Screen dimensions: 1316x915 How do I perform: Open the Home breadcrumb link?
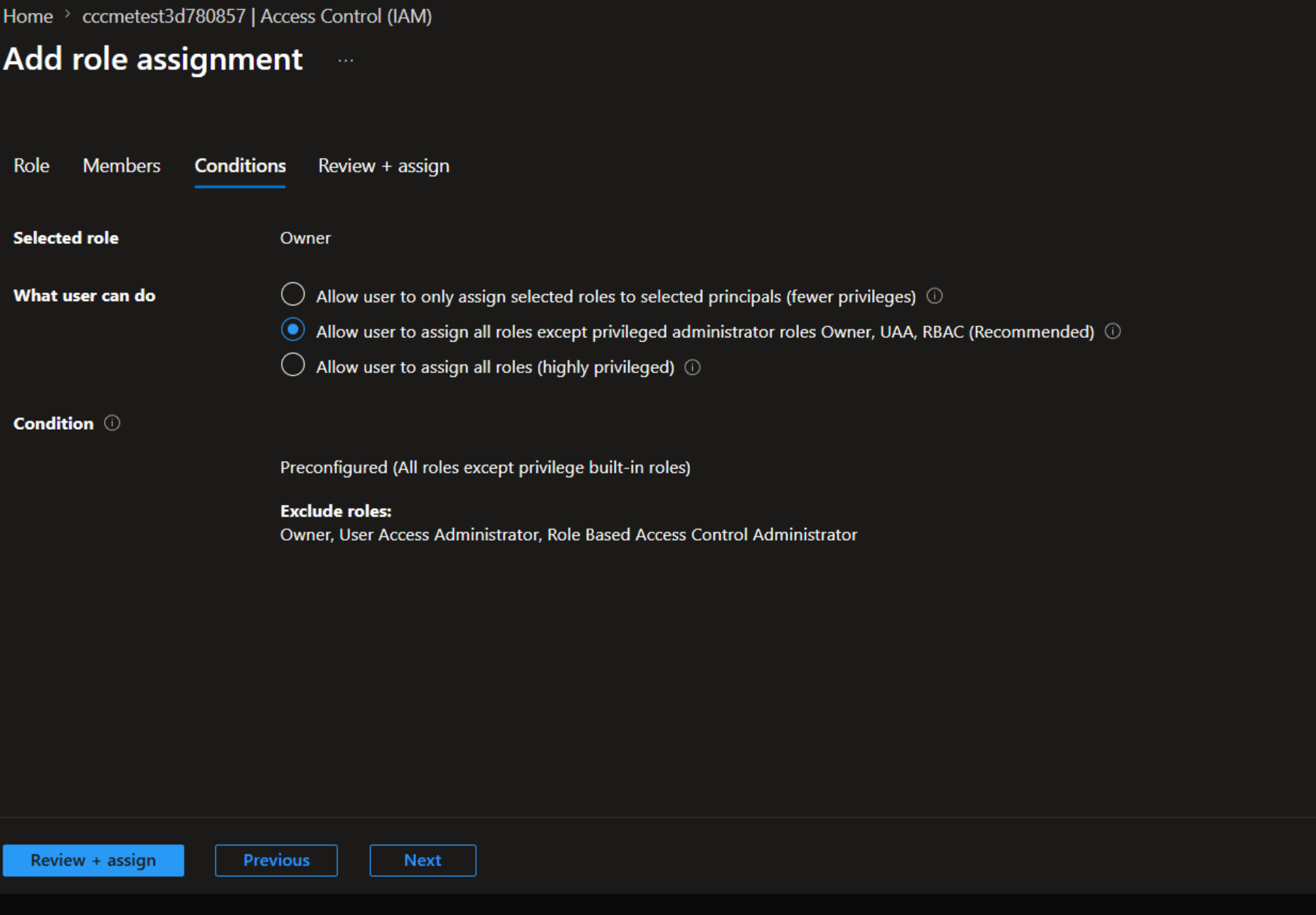[28, 16]
